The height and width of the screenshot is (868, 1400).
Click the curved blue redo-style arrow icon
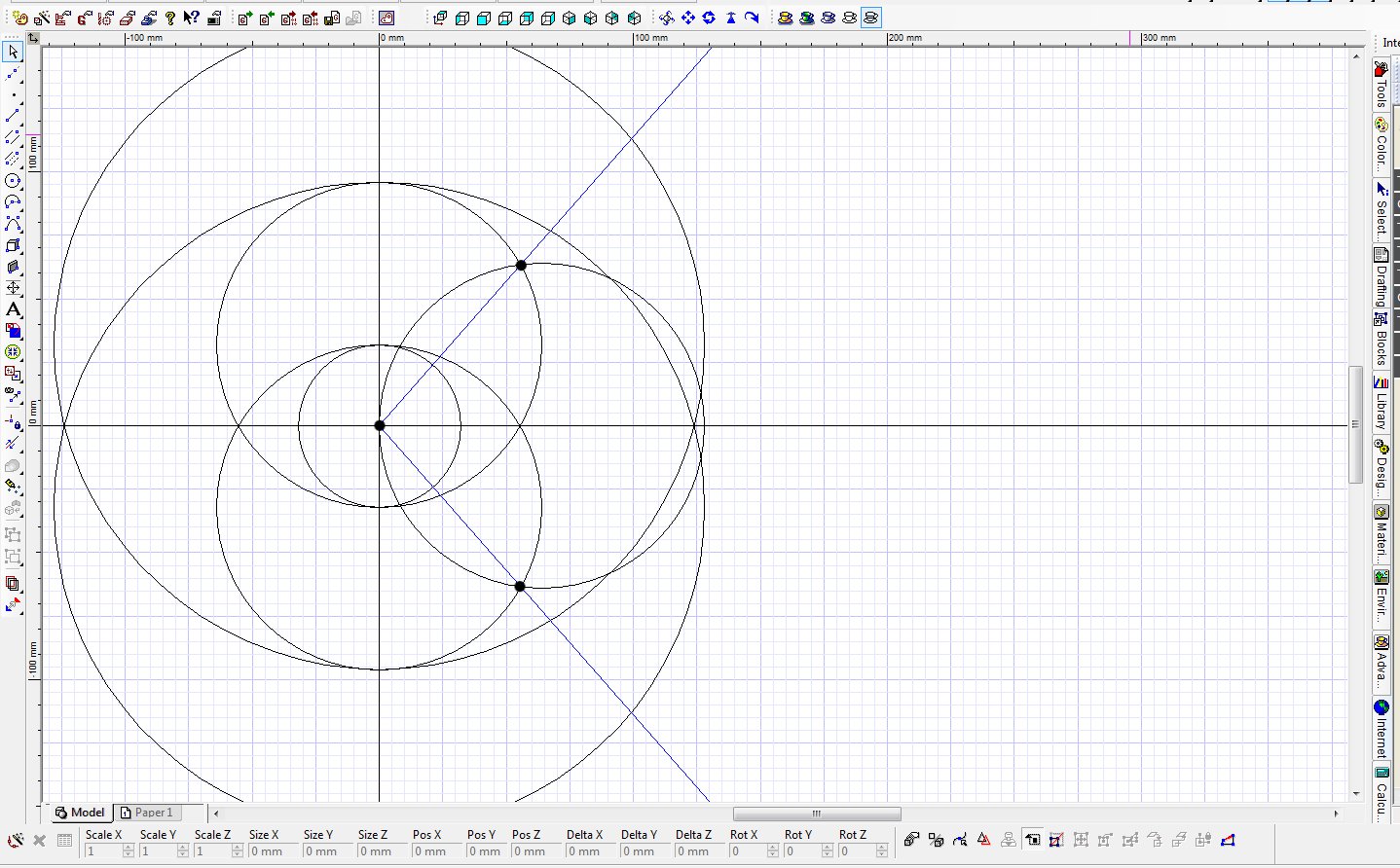(x=752, y=18)
